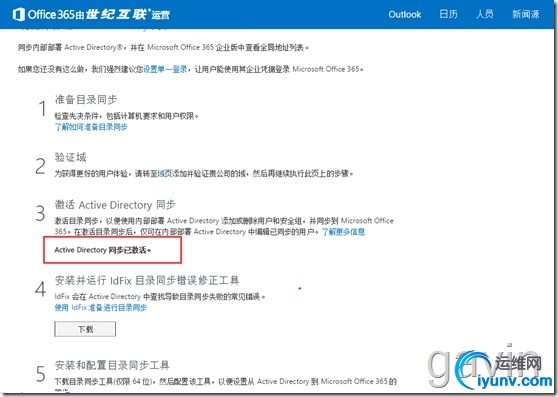Open the 了解更多信息 link in step 3
This screenshot has height=397, width=558.
(343, 232)
